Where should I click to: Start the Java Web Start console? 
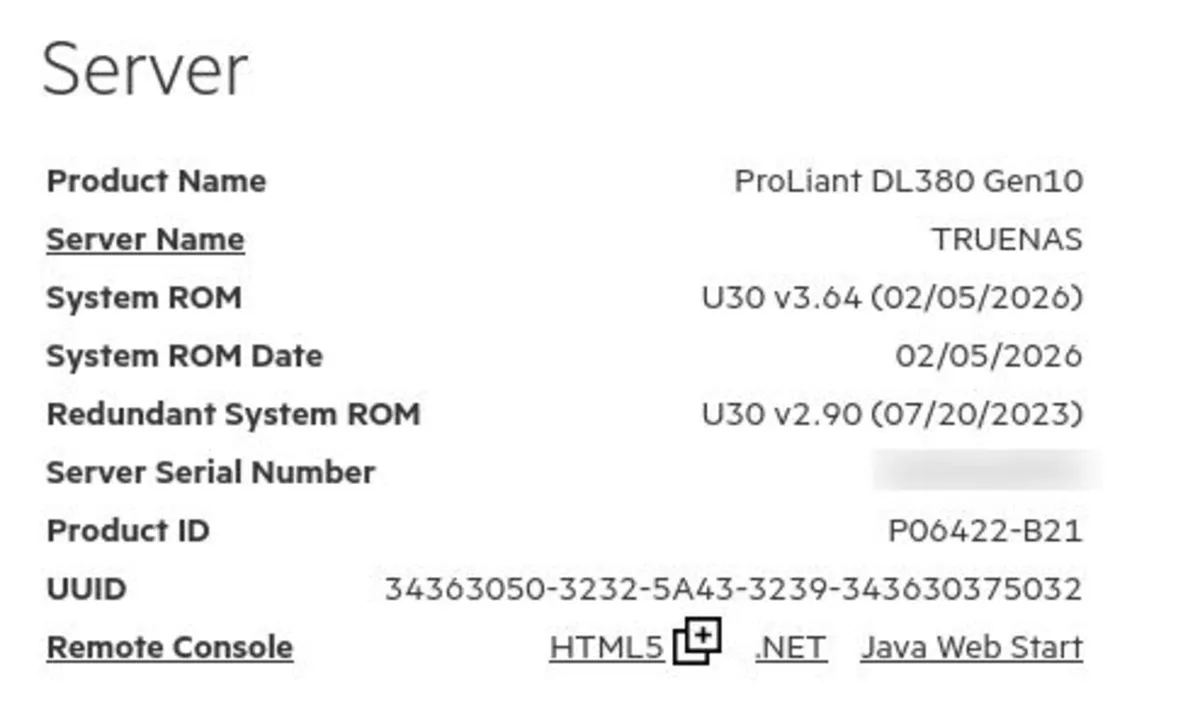[972, 646]
